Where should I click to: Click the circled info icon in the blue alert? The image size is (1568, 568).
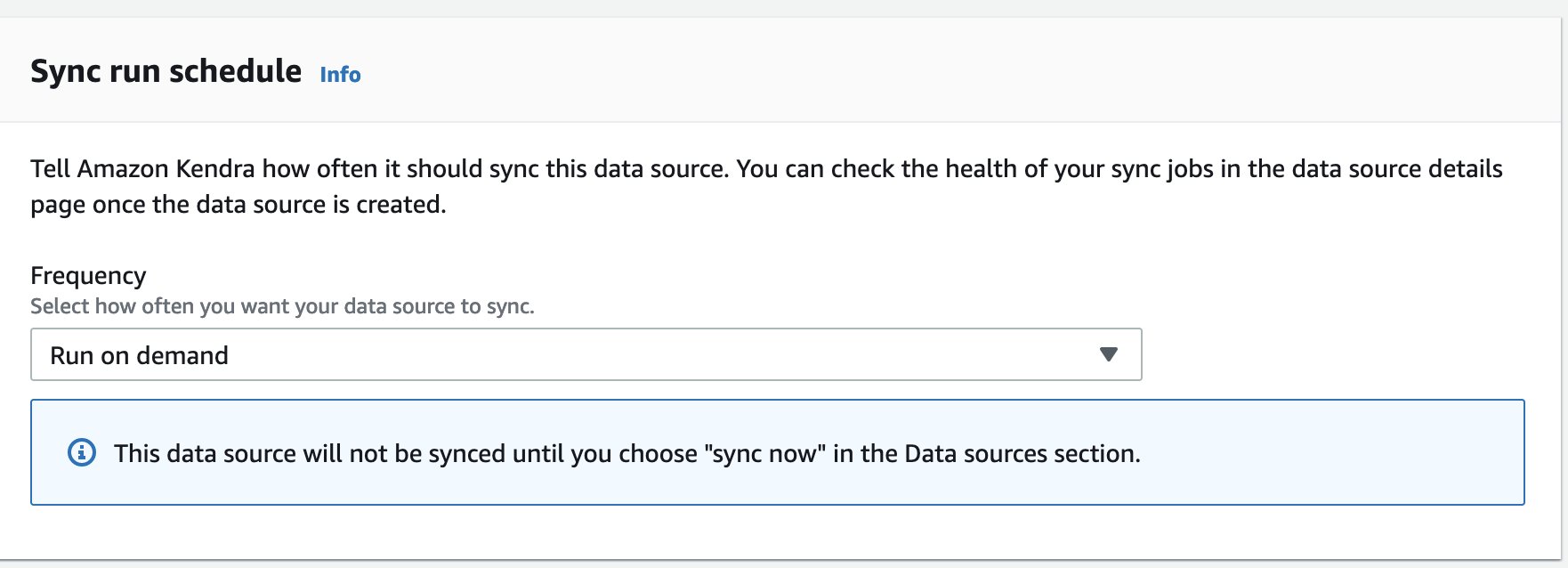pos(82,452)
